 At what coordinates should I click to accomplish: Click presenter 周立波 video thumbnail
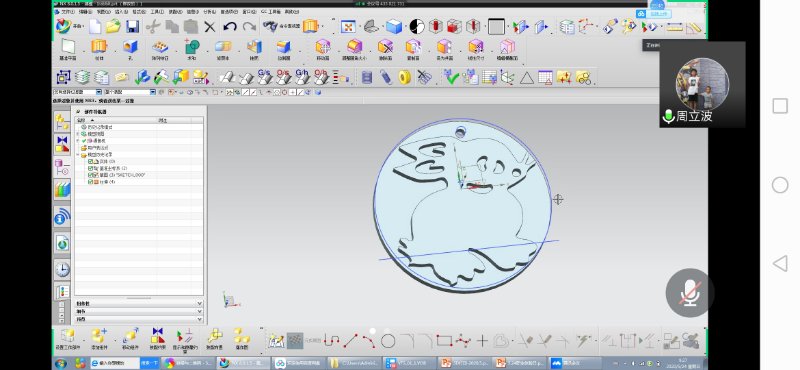pos(702,84)
